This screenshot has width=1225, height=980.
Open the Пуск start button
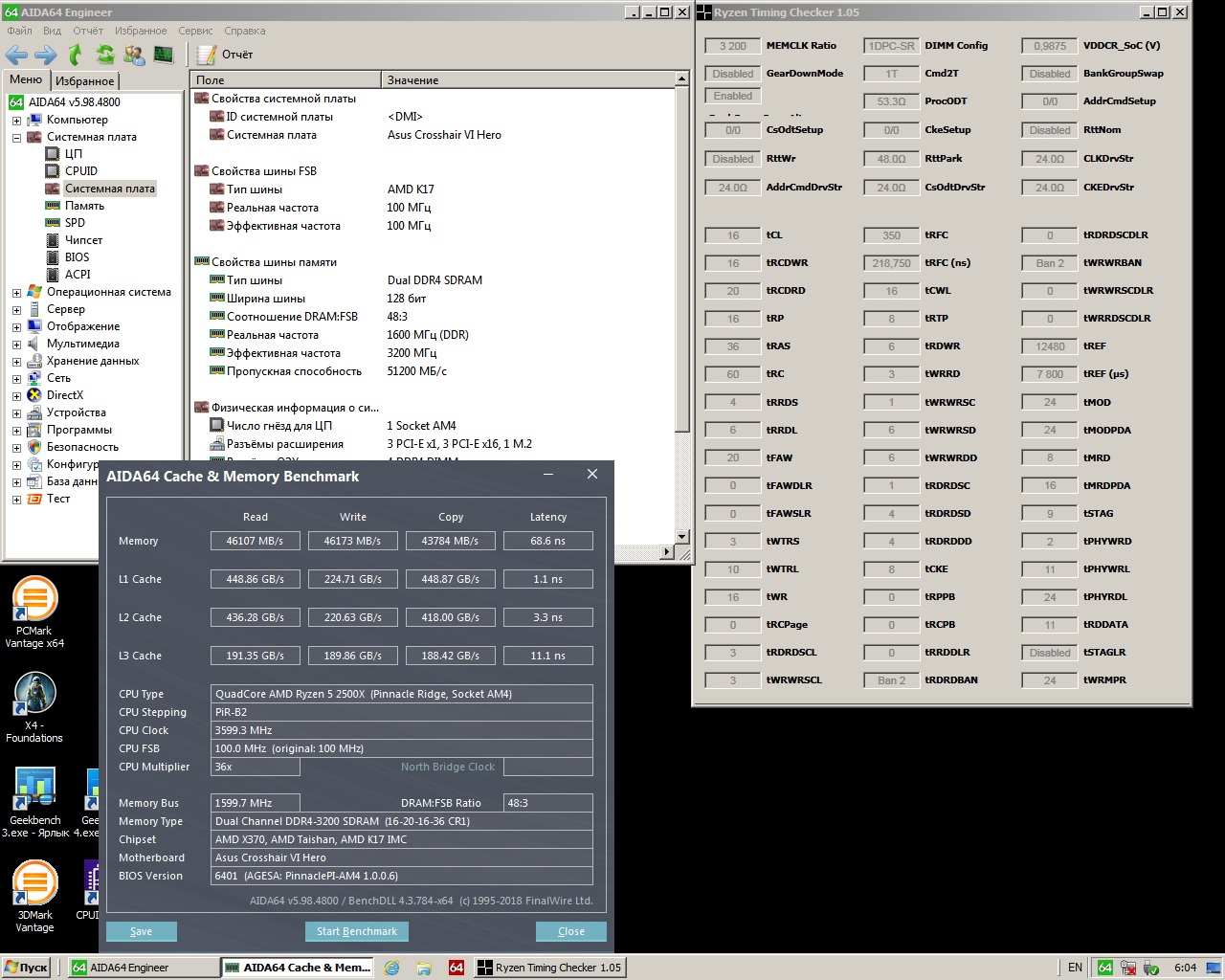pos(27,968)
